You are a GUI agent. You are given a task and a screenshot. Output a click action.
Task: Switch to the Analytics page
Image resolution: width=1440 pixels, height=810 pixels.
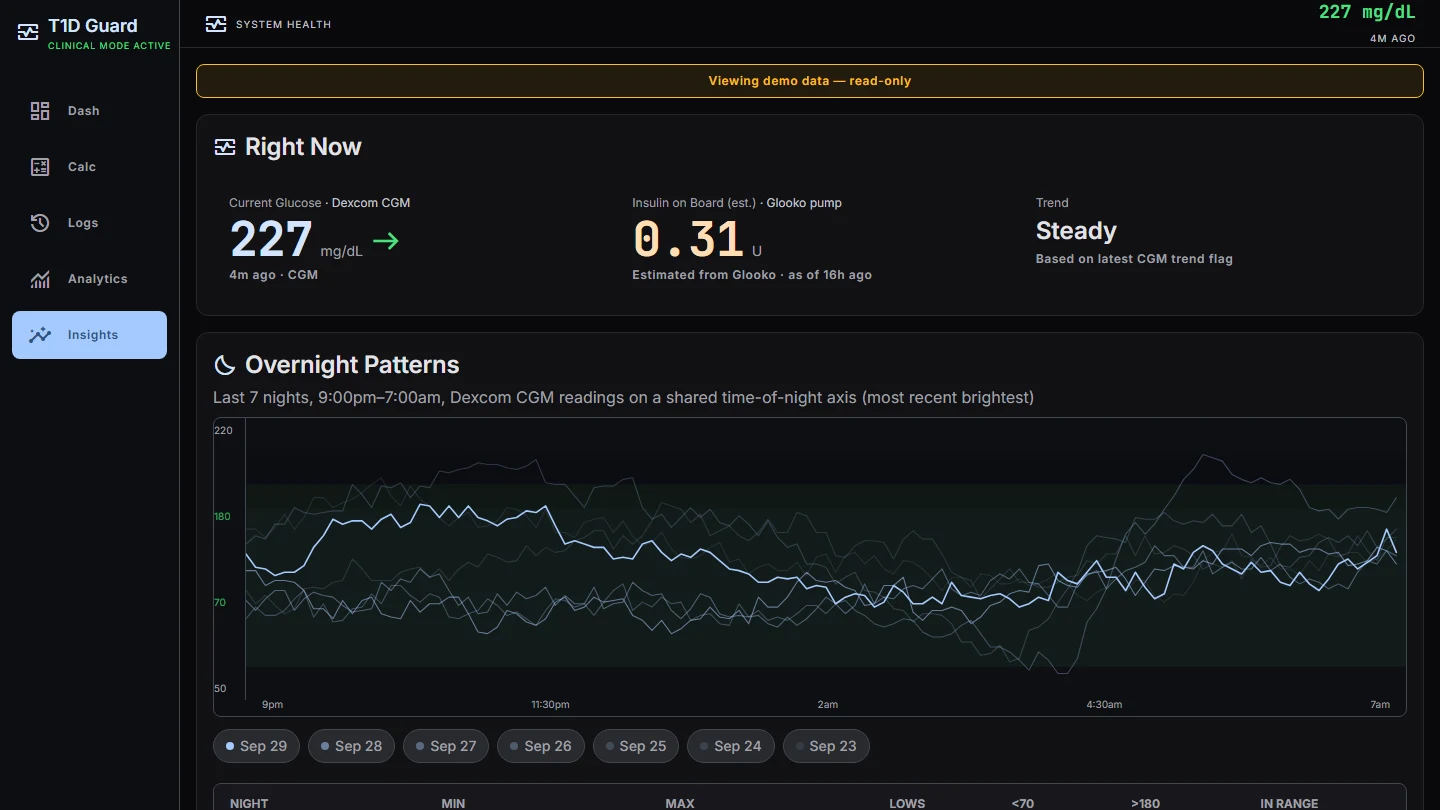tap(89, 279)
